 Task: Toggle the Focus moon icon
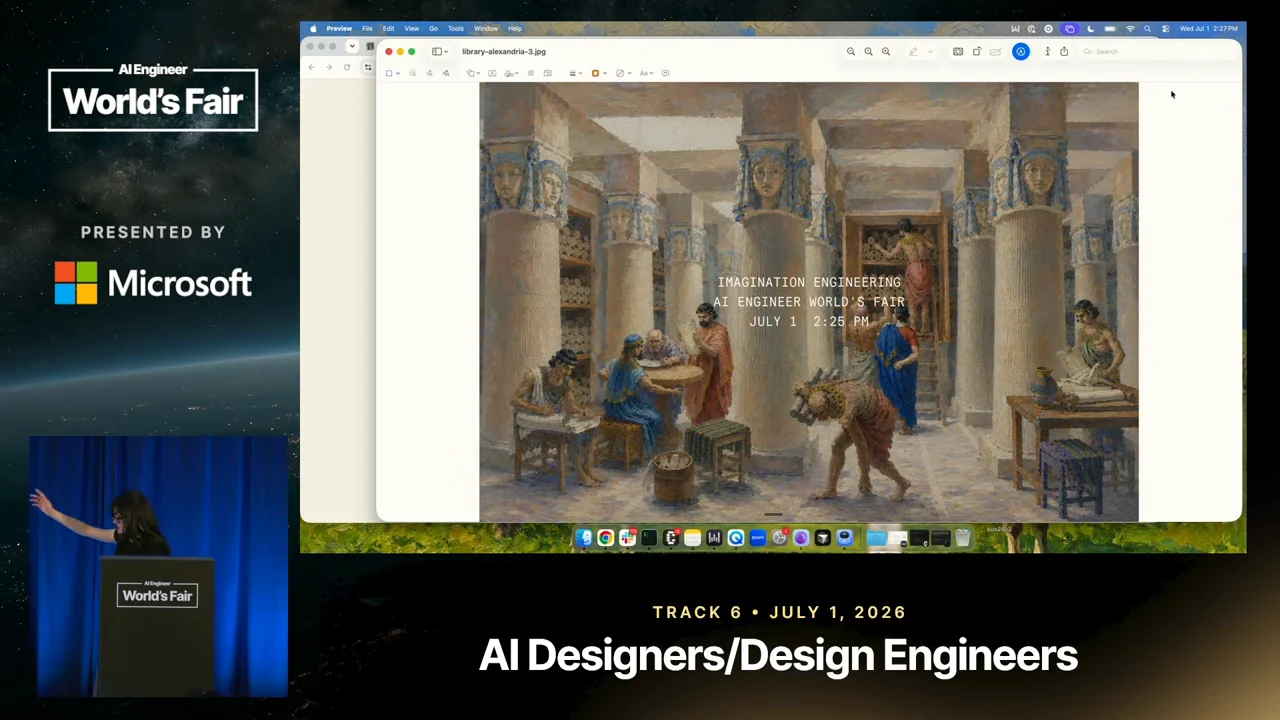pos(1090,28)
